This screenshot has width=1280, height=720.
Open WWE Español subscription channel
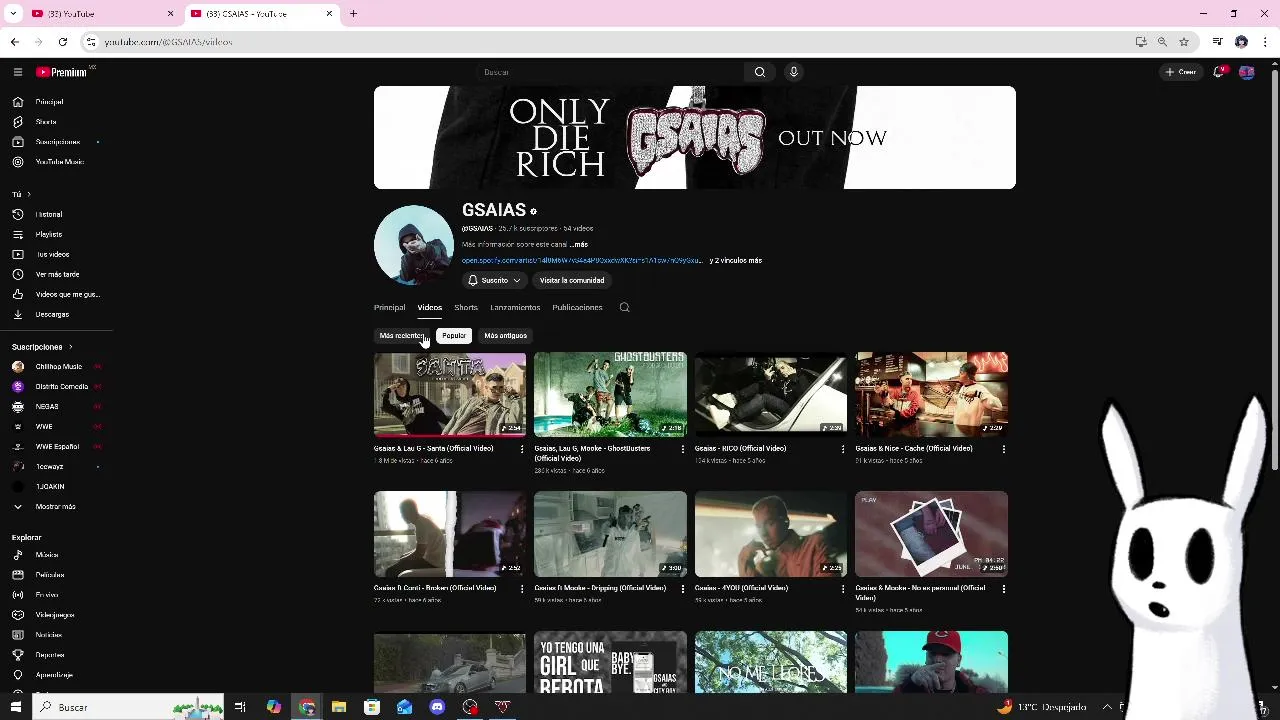coord(56,447)
